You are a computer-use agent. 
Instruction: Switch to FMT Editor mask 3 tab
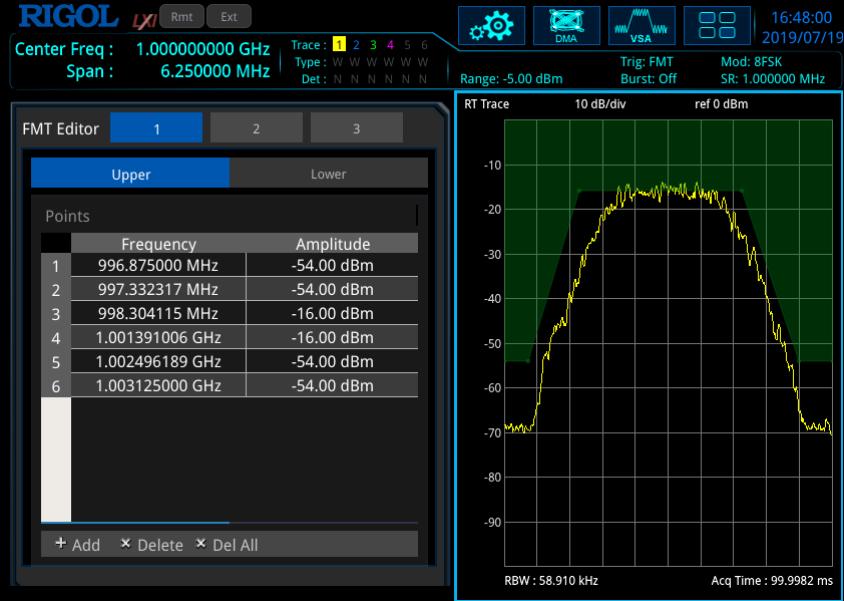[356, 128]
